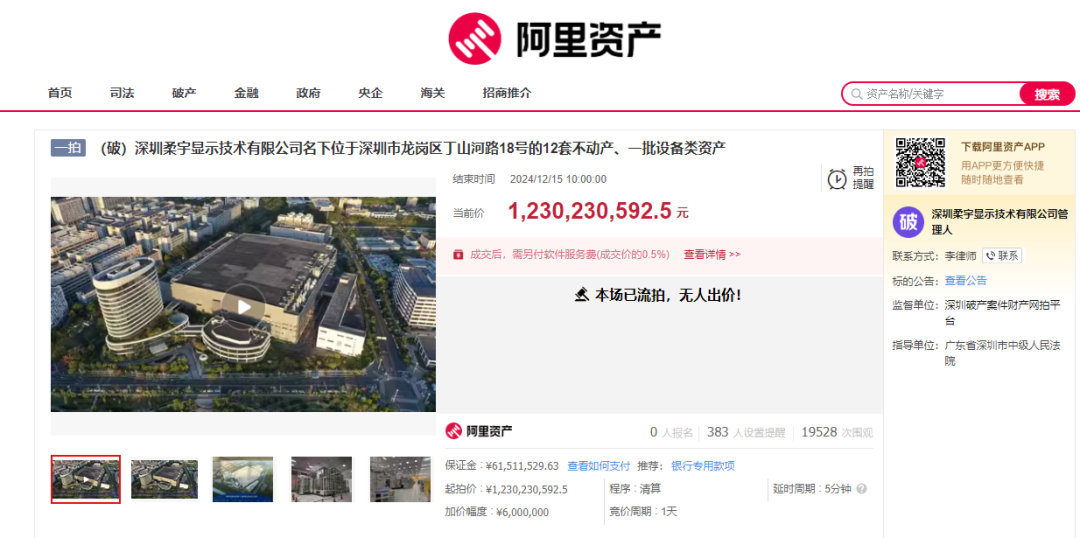Go to the 破产 section
1080x538 pixels.
(184, 93)
